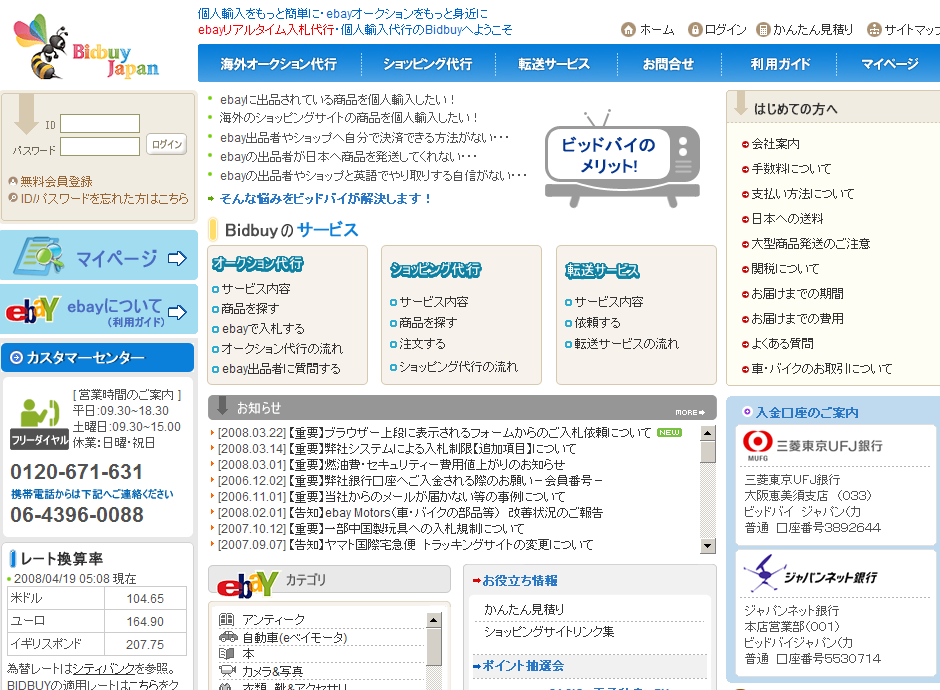
Task: Open 日本への送料 link
Action: [787, 219]
